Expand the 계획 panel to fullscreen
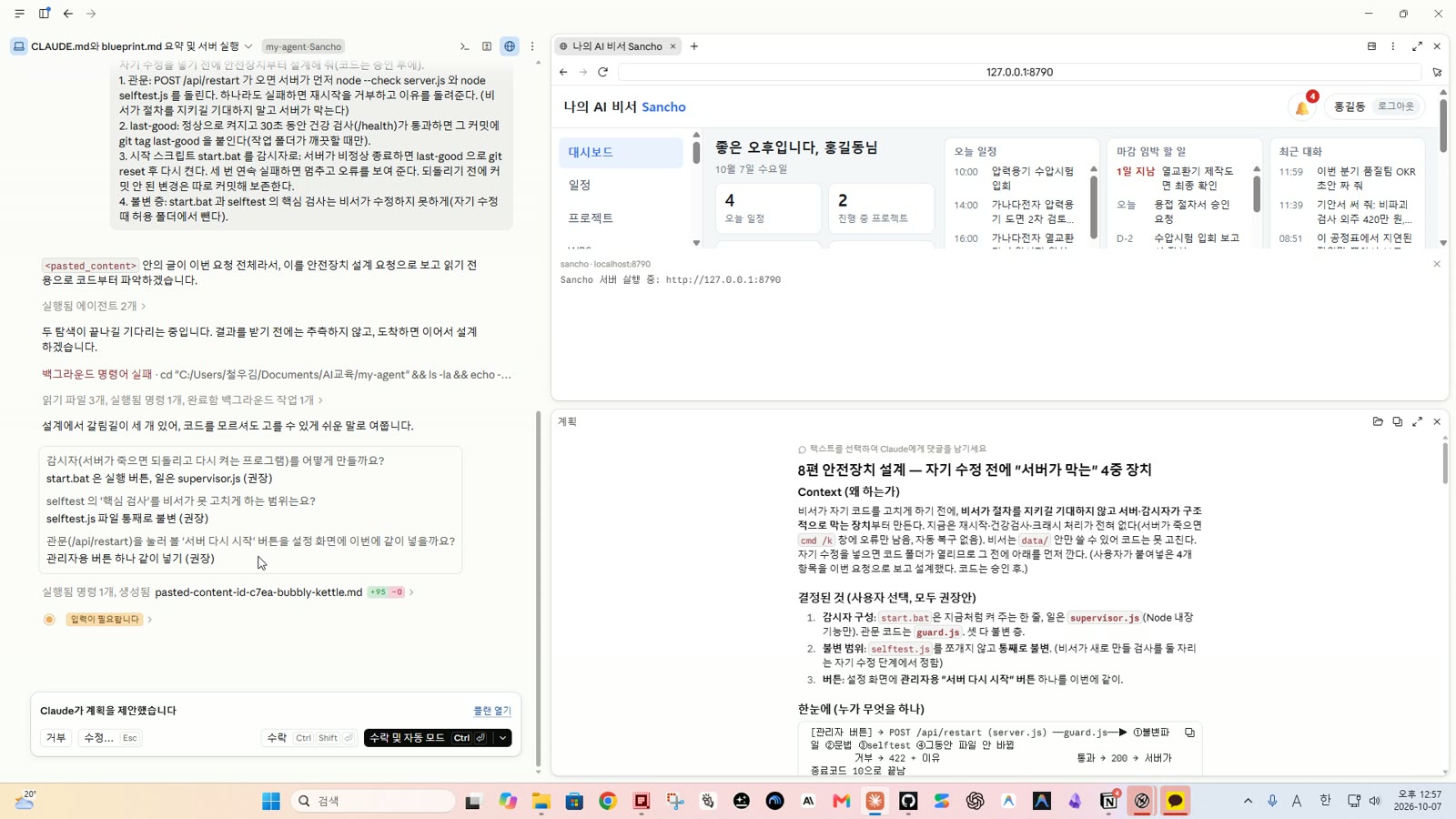The image size is (1456, 819). click(x=1417, y=421)
